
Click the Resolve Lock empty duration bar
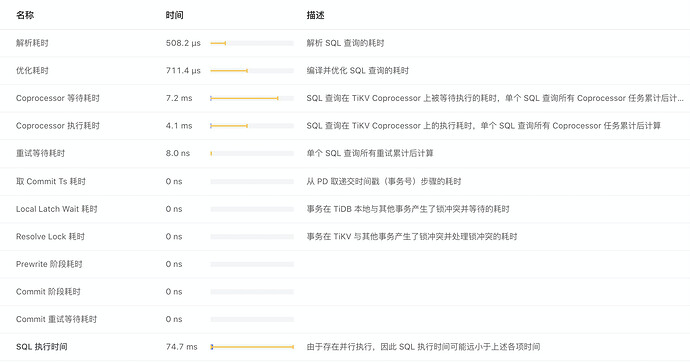(x=252, y=237)
